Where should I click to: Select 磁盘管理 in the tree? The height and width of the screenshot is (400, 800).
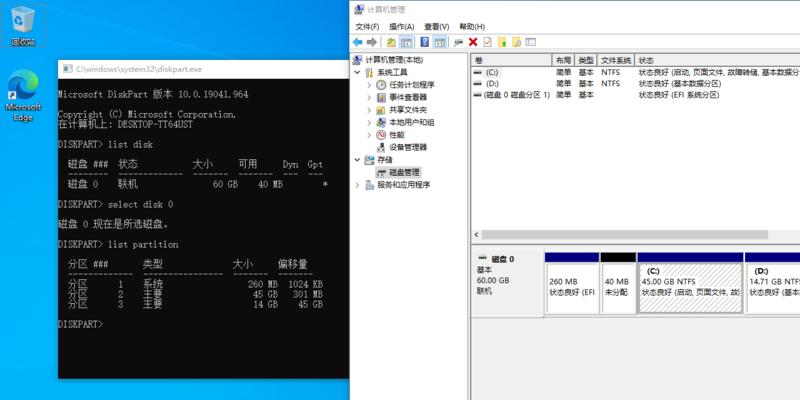point(404,172)
